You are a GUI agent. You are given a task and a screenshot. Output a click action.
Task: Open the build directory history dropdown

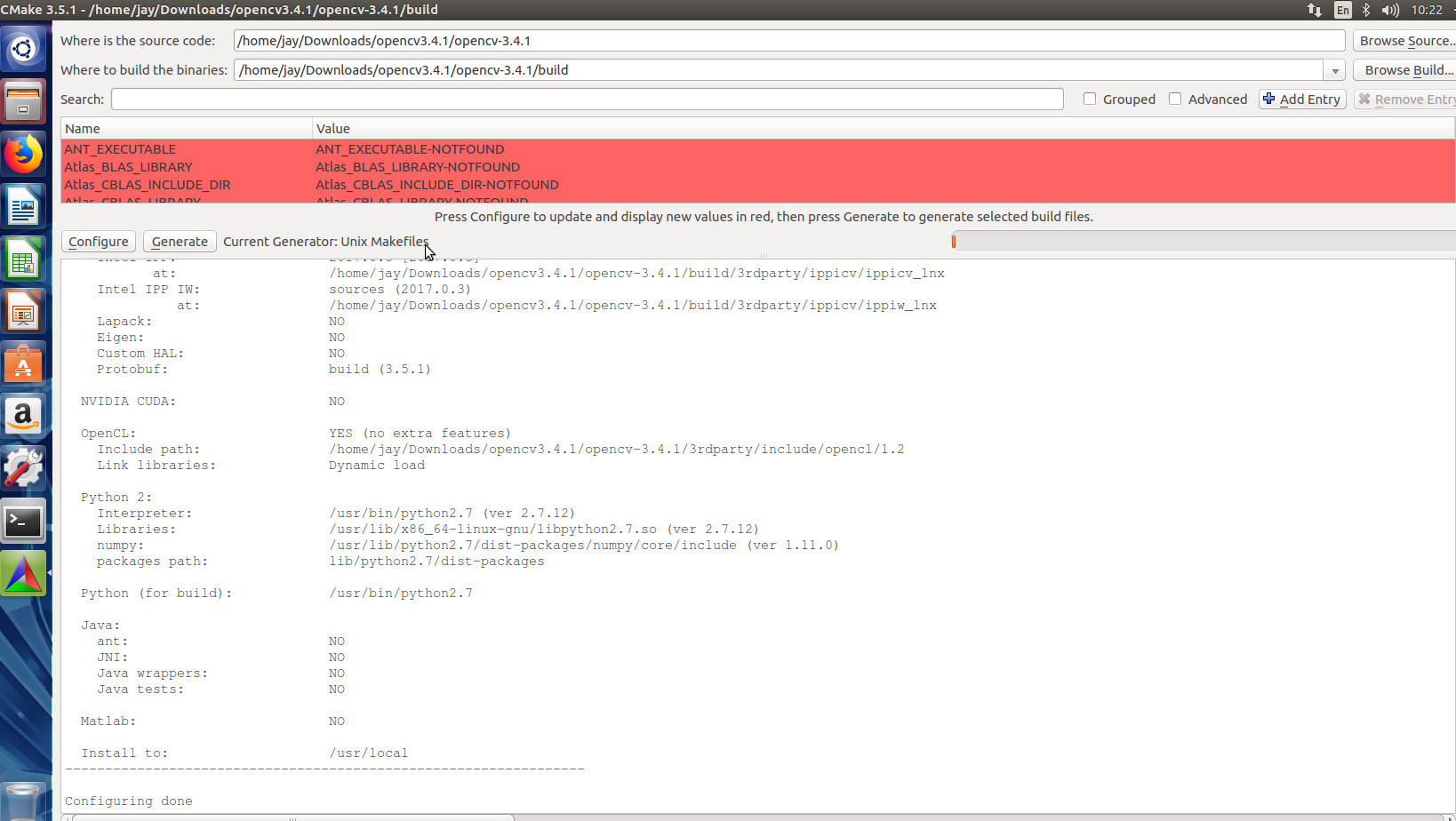click(x=1336, y=70)
